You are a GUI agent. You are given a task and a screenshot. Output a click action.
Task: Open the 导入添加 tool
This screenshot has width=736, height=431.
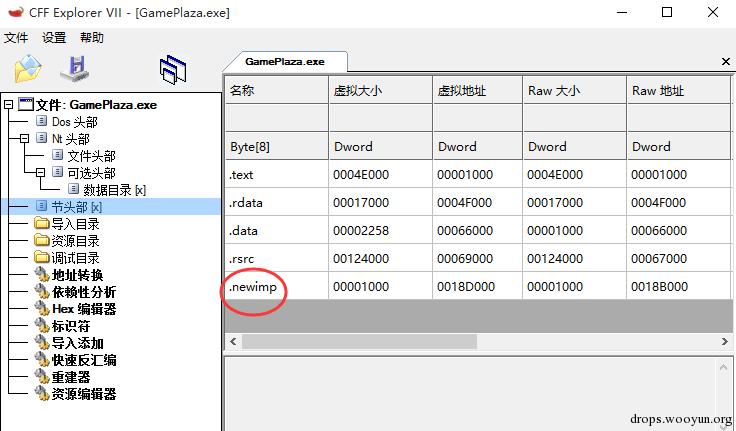[77, 343]
